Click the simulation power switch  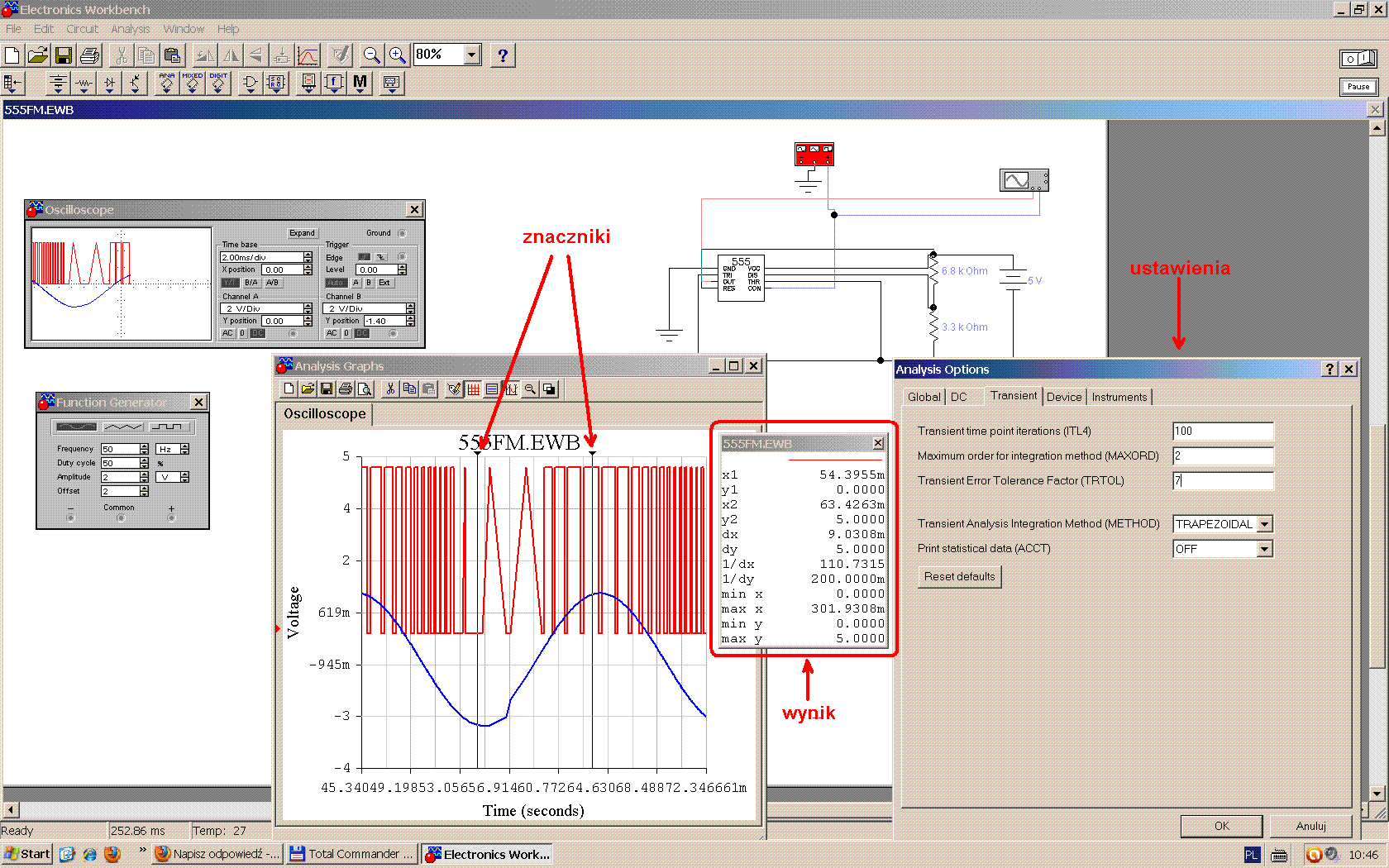[1358, 59]
